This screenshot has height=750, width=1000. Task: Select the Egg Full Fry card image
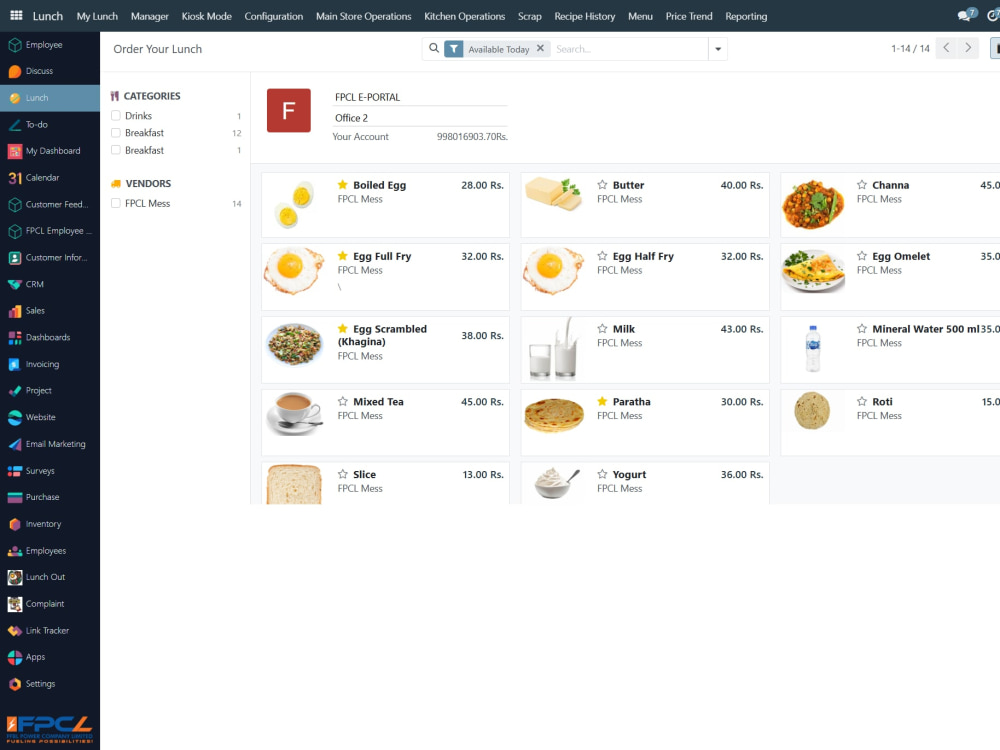click(294, 271)
